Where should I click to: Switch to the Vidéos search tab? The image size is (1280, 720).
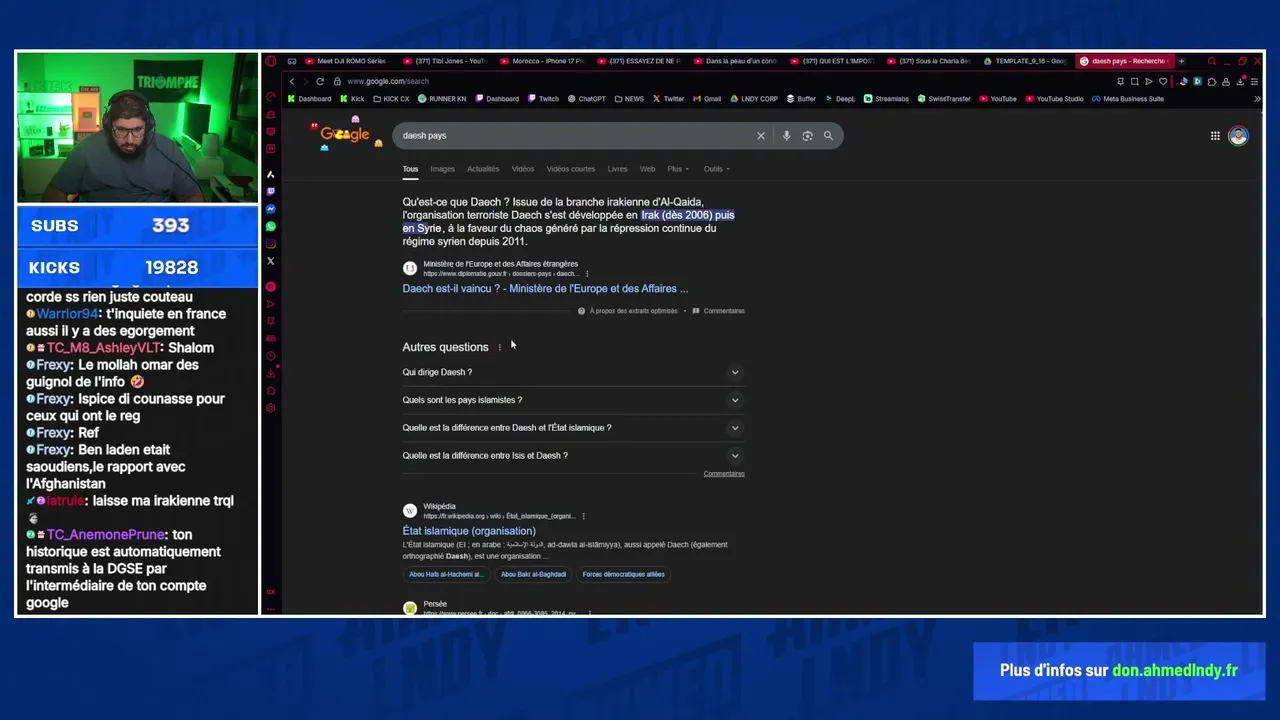523,169
